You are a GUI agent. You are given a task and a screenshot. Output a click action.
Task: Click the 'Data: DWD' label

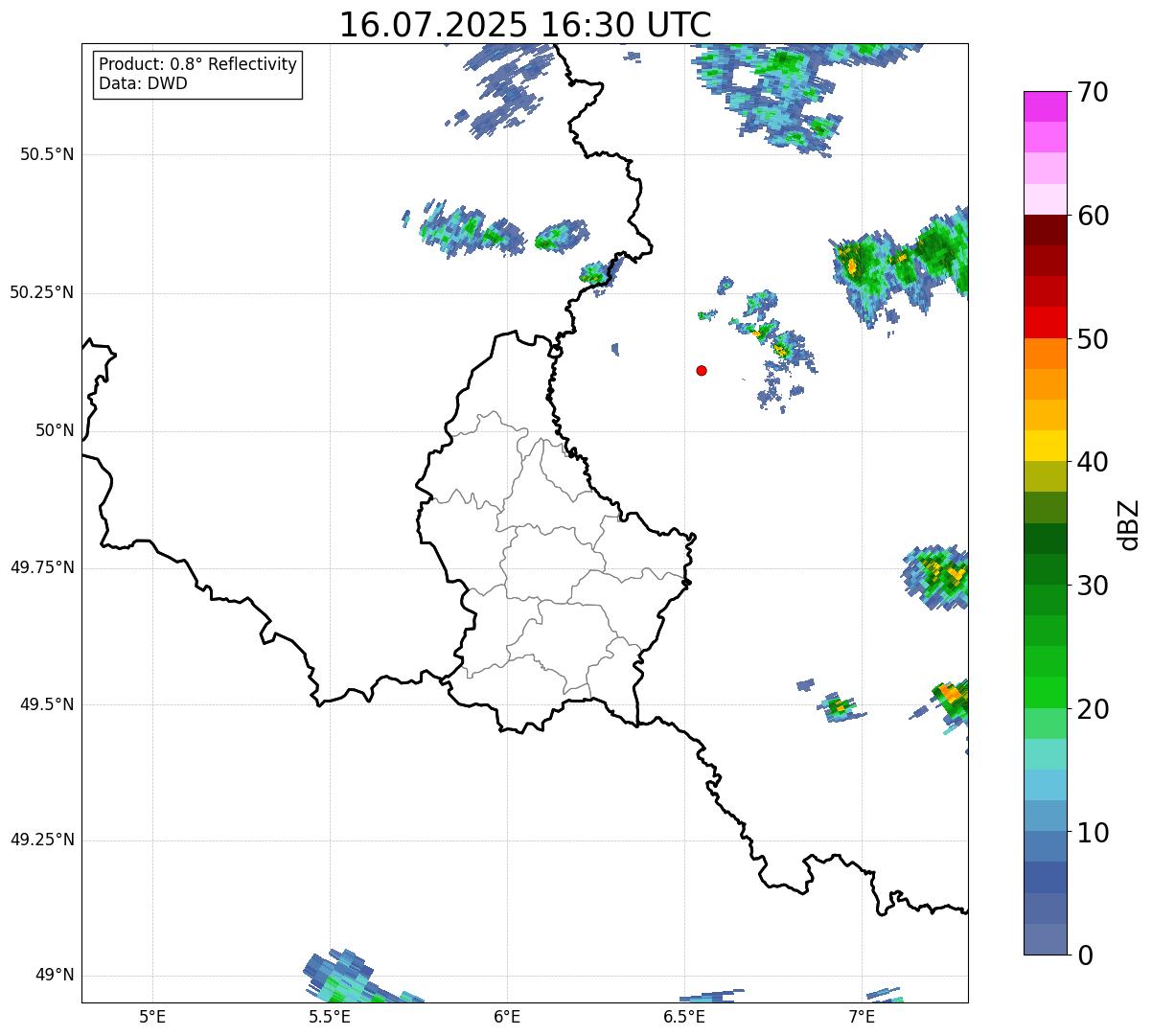(x=143, y=83)
